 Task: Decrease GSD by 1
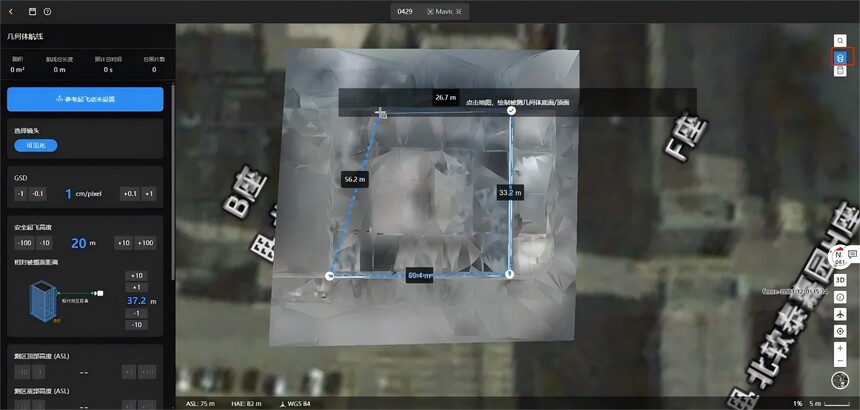(20, 194)
